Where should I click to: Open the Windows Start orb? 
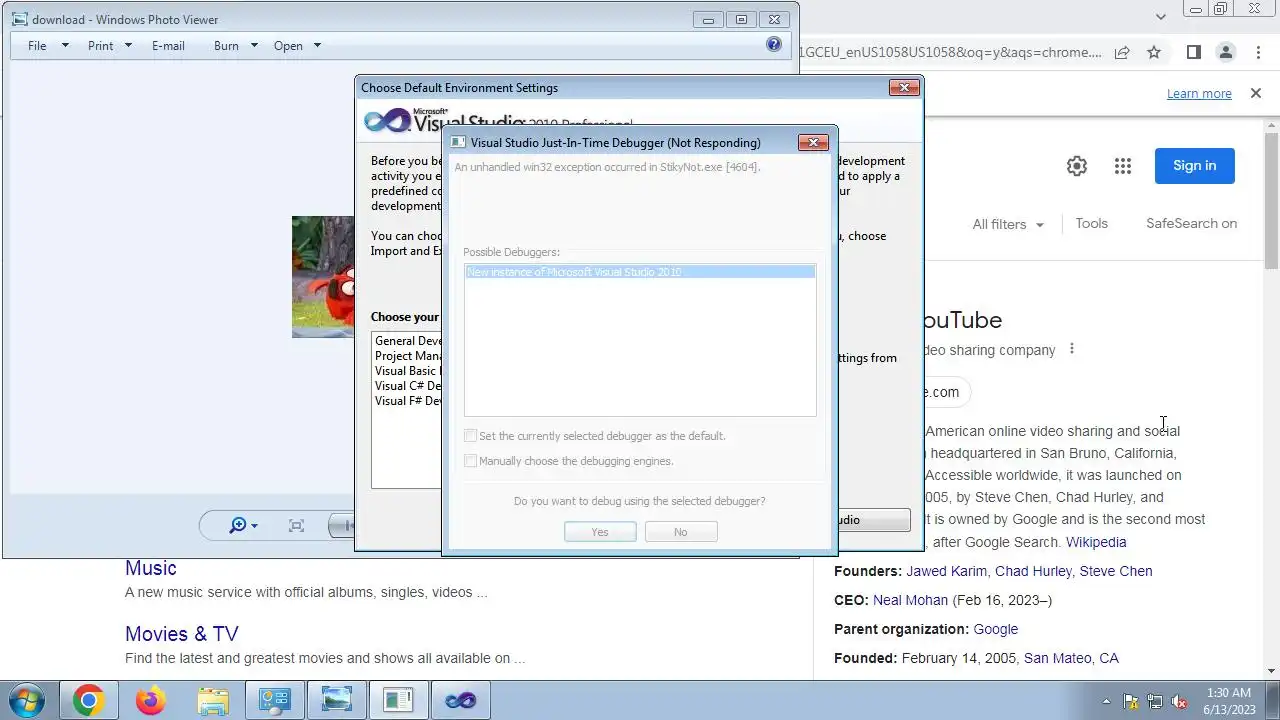pyautogui.click(x=27, y=700)
